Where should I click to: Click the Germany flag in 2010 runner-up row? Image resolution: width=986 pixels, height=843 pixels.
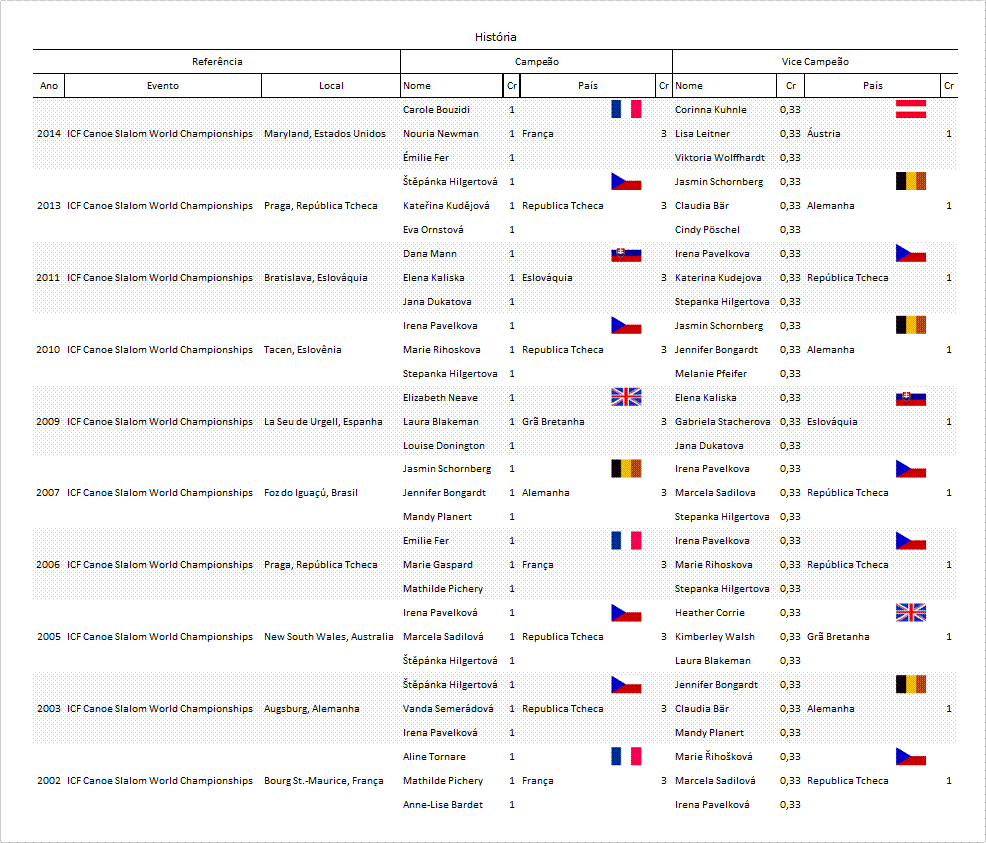(911, 325)
